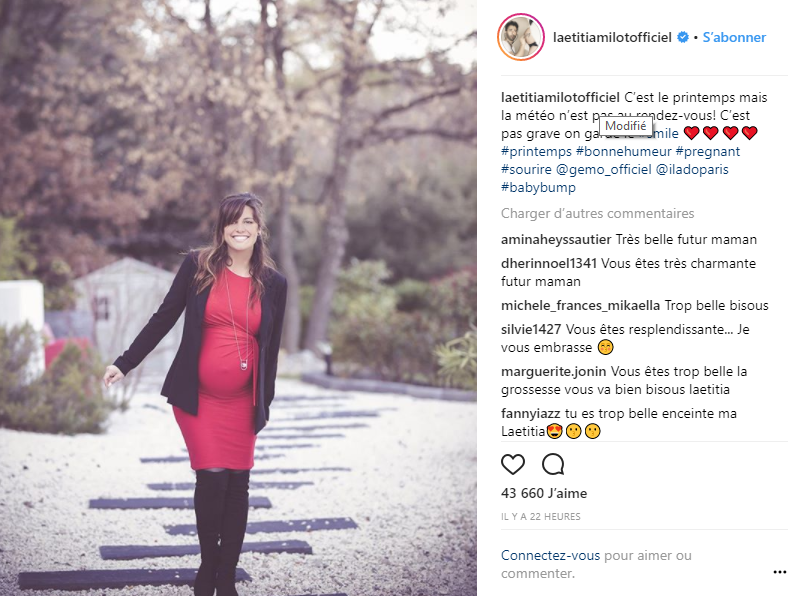The width and height of the screenshot is (793, 596).
Task: Load more comments via Charger d'autres commentaires
Action: click(x=597, y=214)
